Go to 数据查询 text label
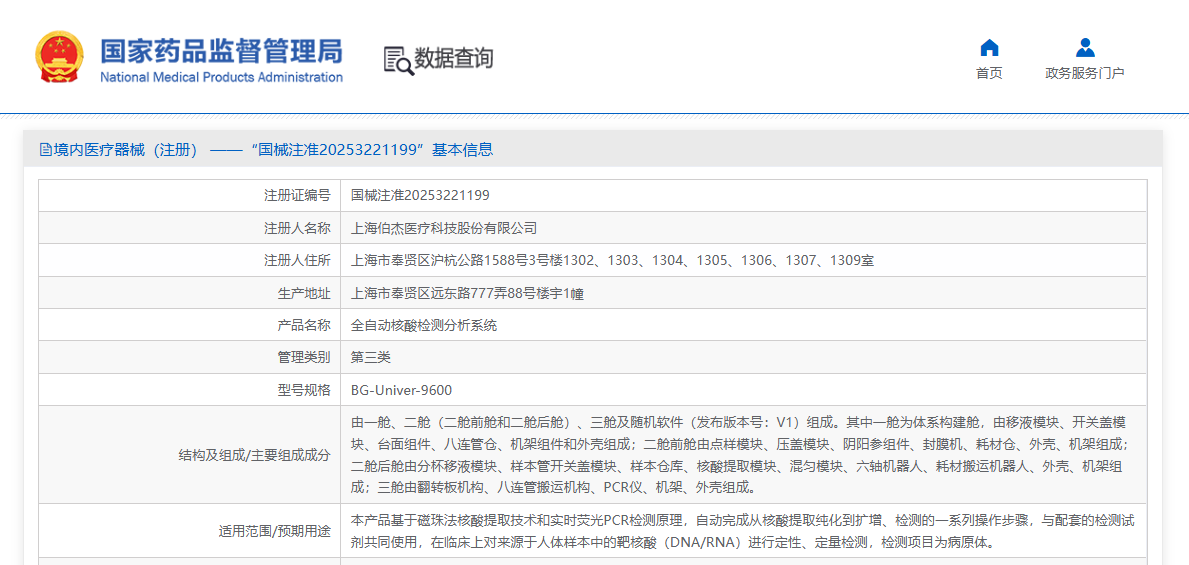Screen dimensions: 1189x565 [454, 58]
